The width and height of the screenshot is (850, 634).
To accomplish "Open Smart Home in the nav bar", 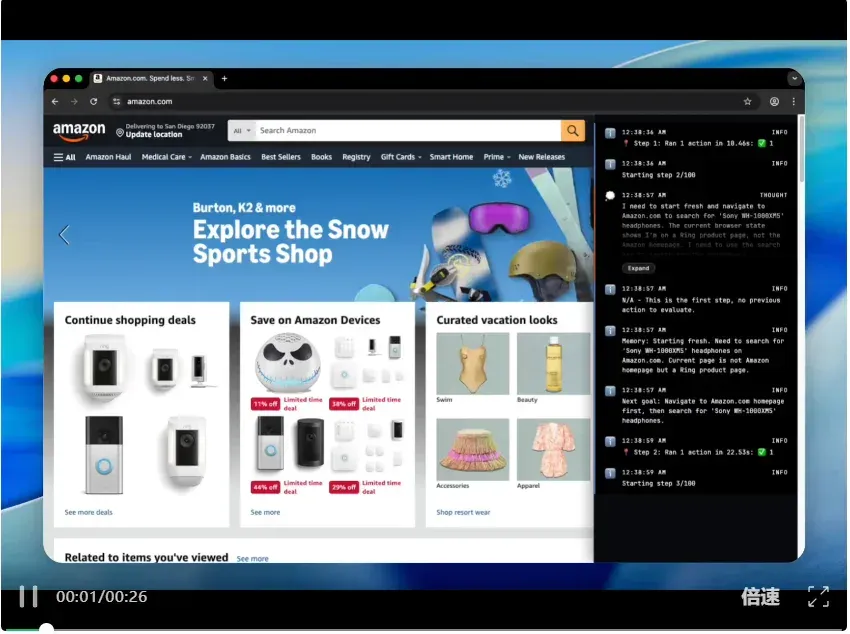I will 452,157.
